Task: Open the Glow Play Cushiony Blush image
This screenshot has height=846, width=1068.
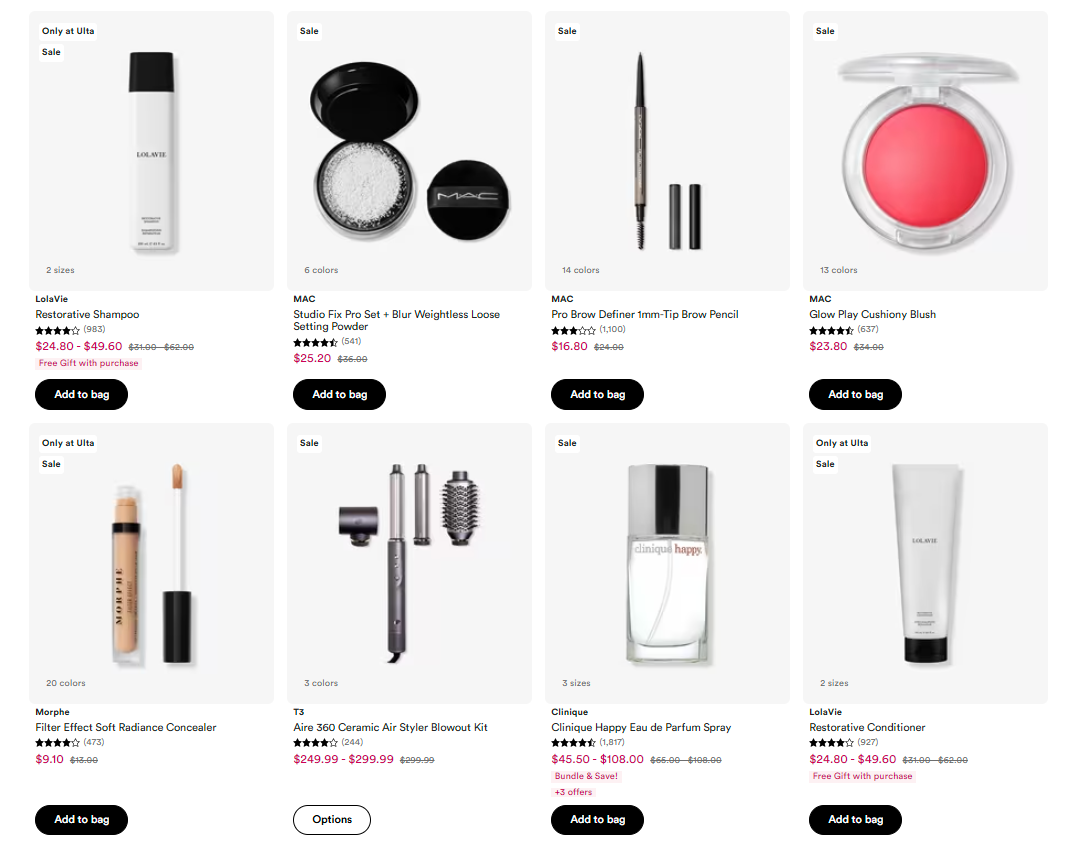Action: 925,151
